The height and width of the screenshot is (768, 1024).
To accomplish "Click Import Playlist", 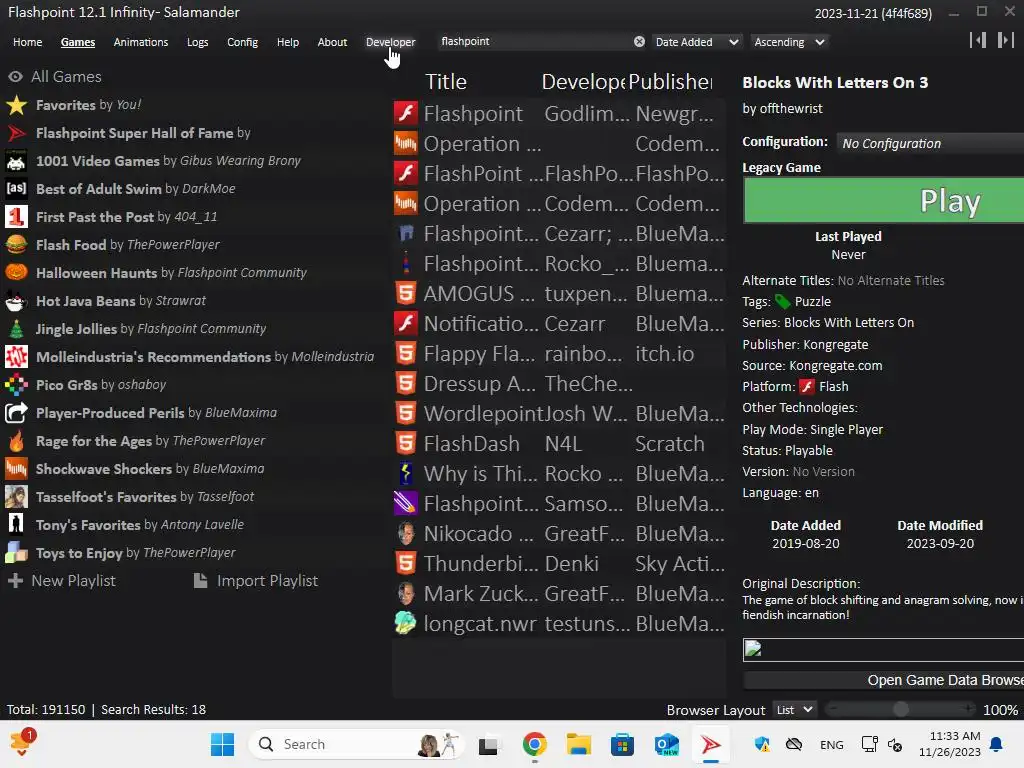I will [x=255, y=581].
